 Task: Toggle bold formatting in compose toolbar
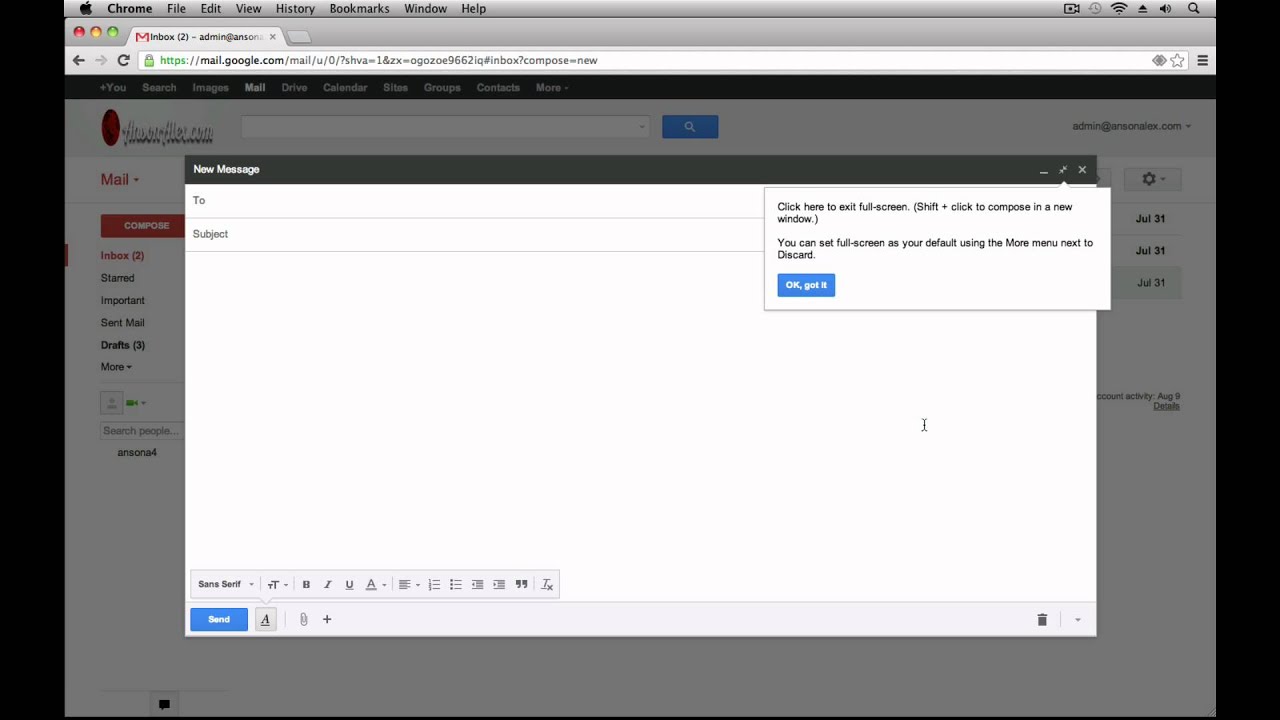tap(306, 585)
